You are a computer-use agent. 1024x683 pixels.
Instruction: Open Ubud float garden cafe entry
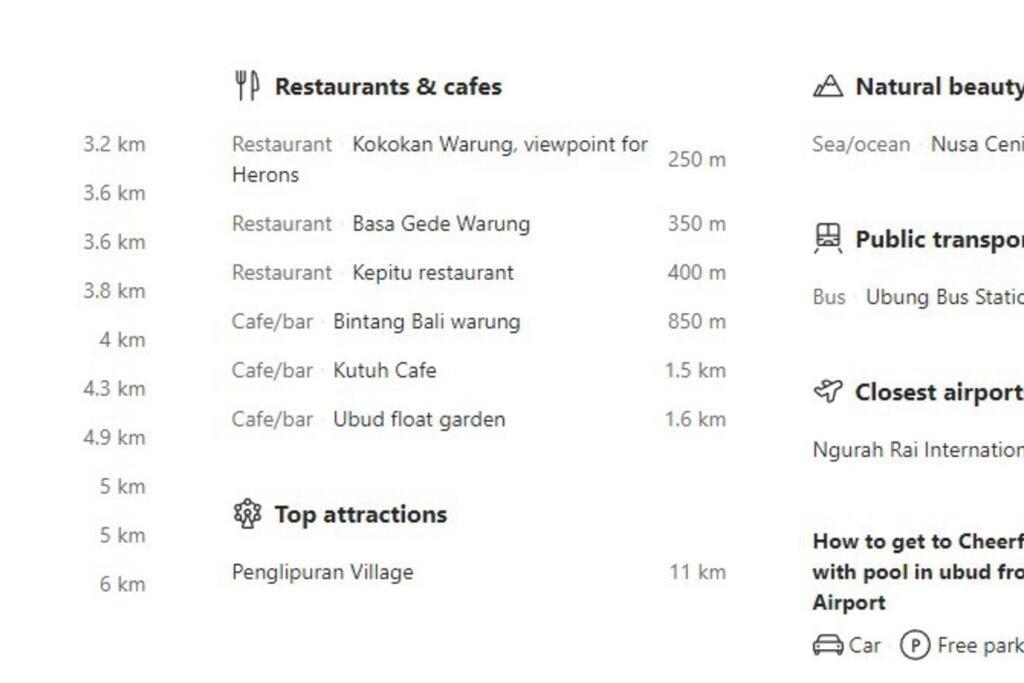(x=479, y=419)
